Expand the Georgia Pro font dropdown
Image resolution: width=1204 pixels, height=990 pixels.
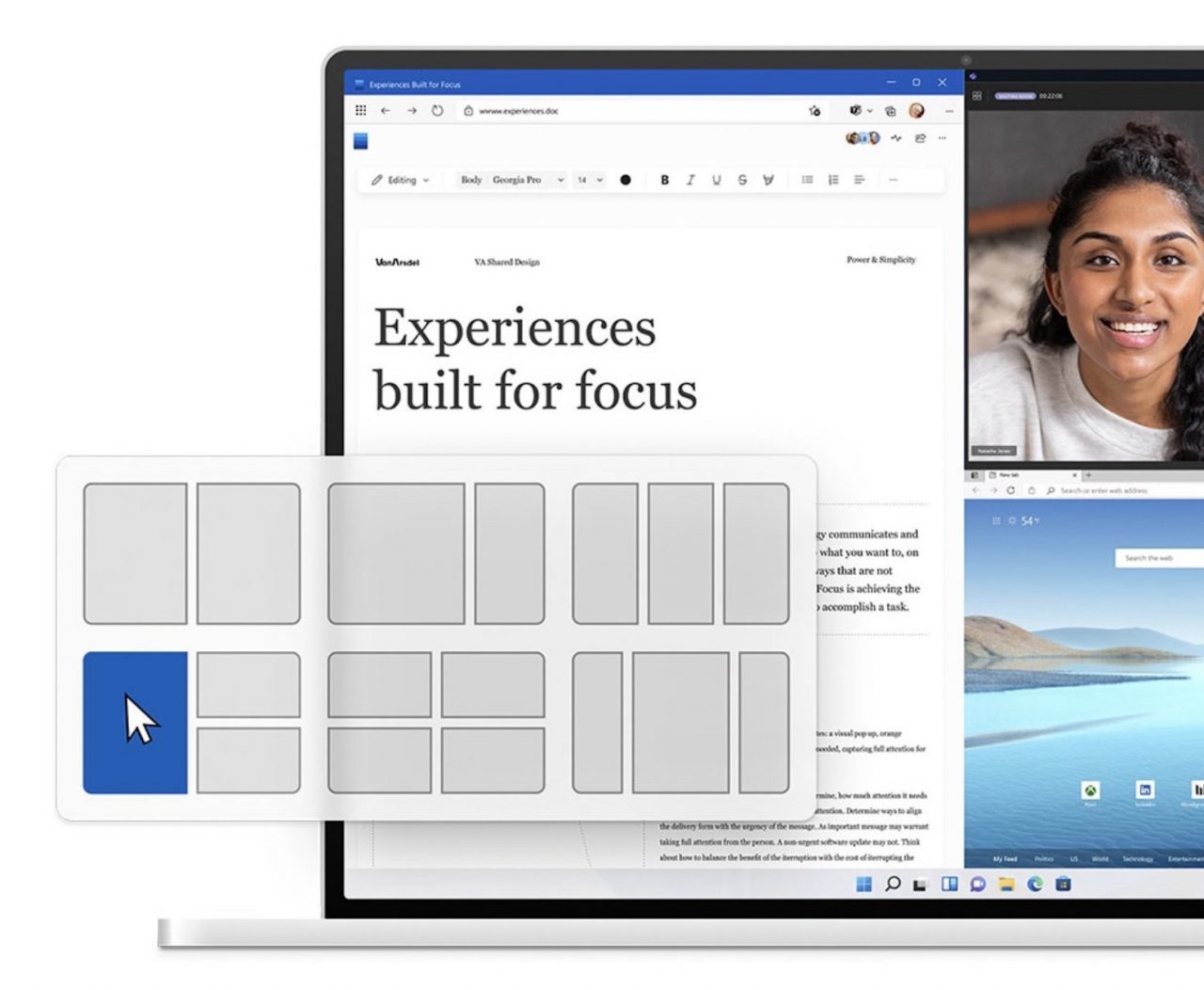[x=527, y=180]
